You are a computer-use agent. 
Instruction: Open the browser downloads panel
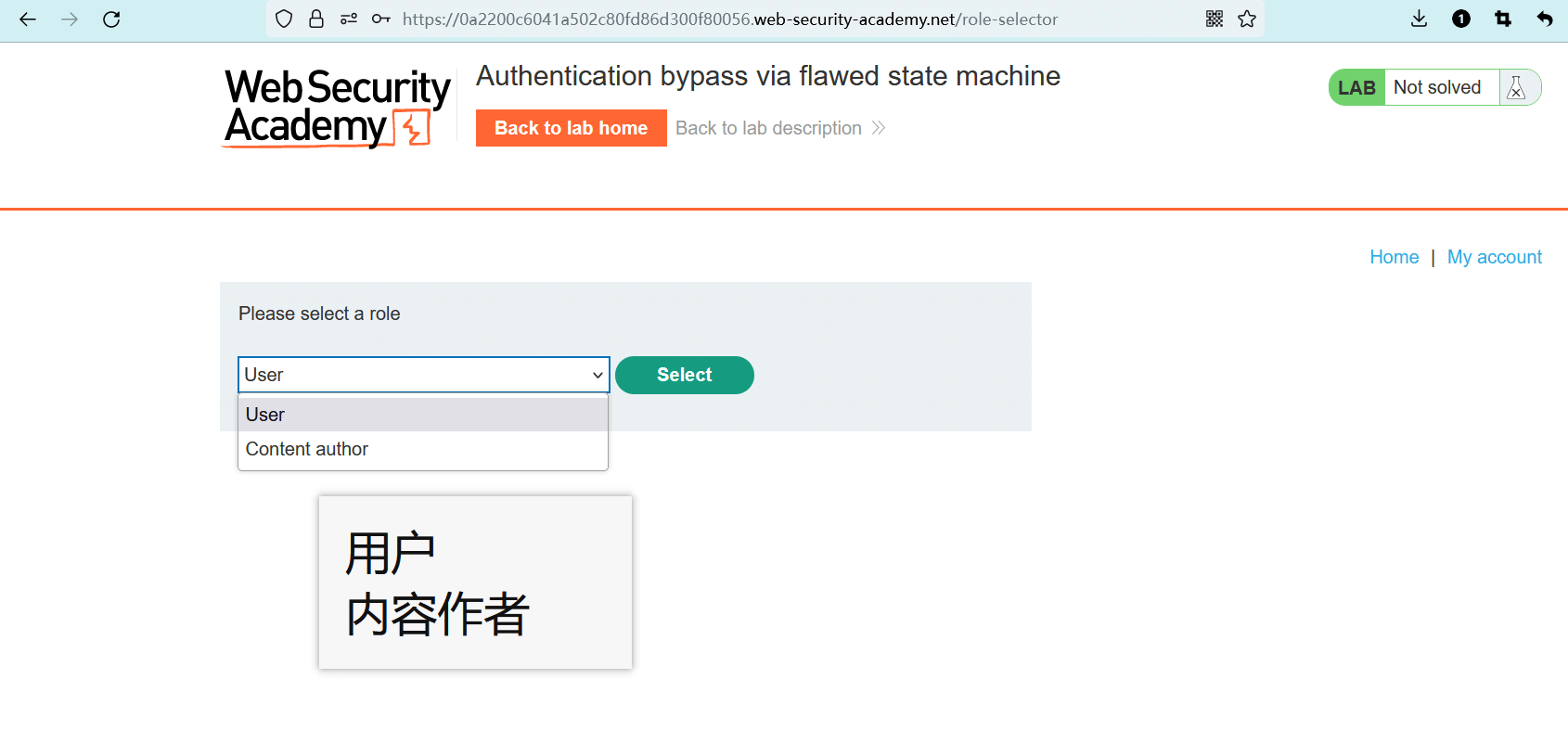coord(1419,19)
